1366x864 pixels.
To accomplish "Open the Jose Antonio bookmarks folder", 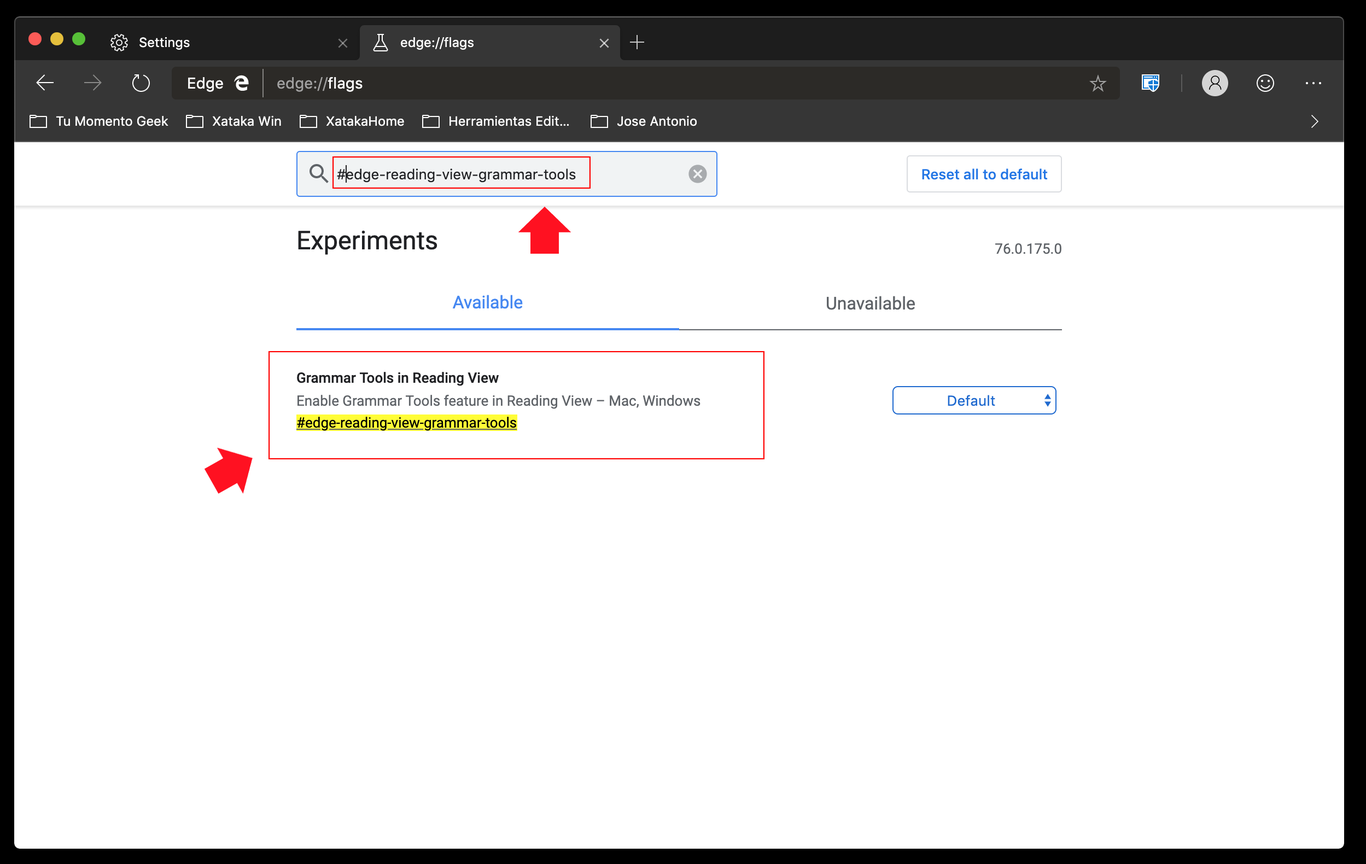I will coord(644,121).
